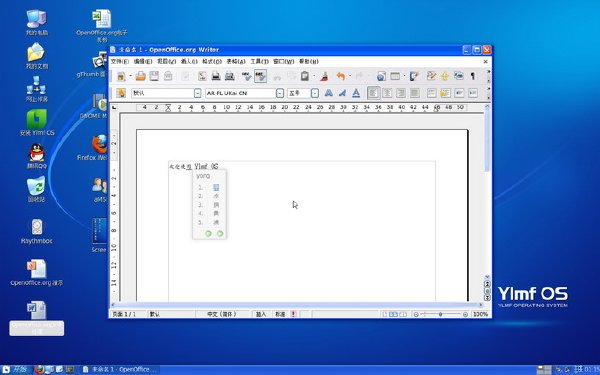Viewport: 600px width, 375px height.
Task: Open the 格式(O) menu
Action: (x=212, y=61)
